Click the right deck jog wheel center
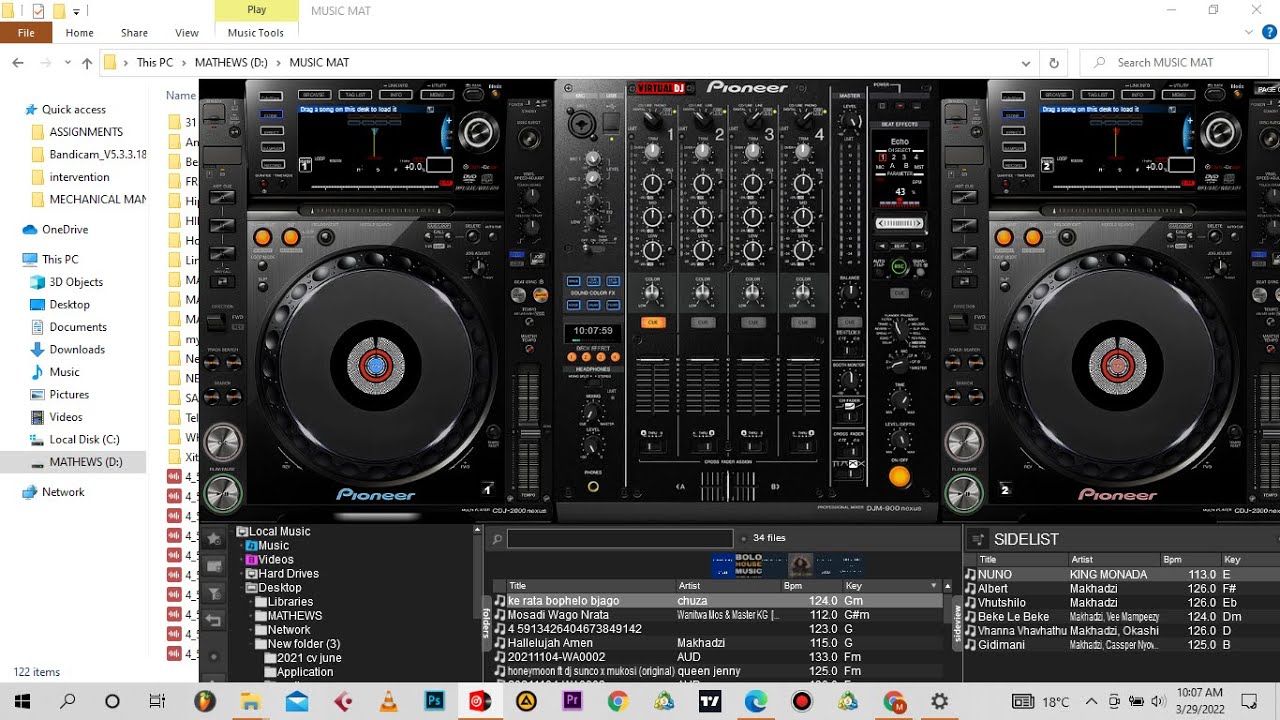 point(1117,367)
